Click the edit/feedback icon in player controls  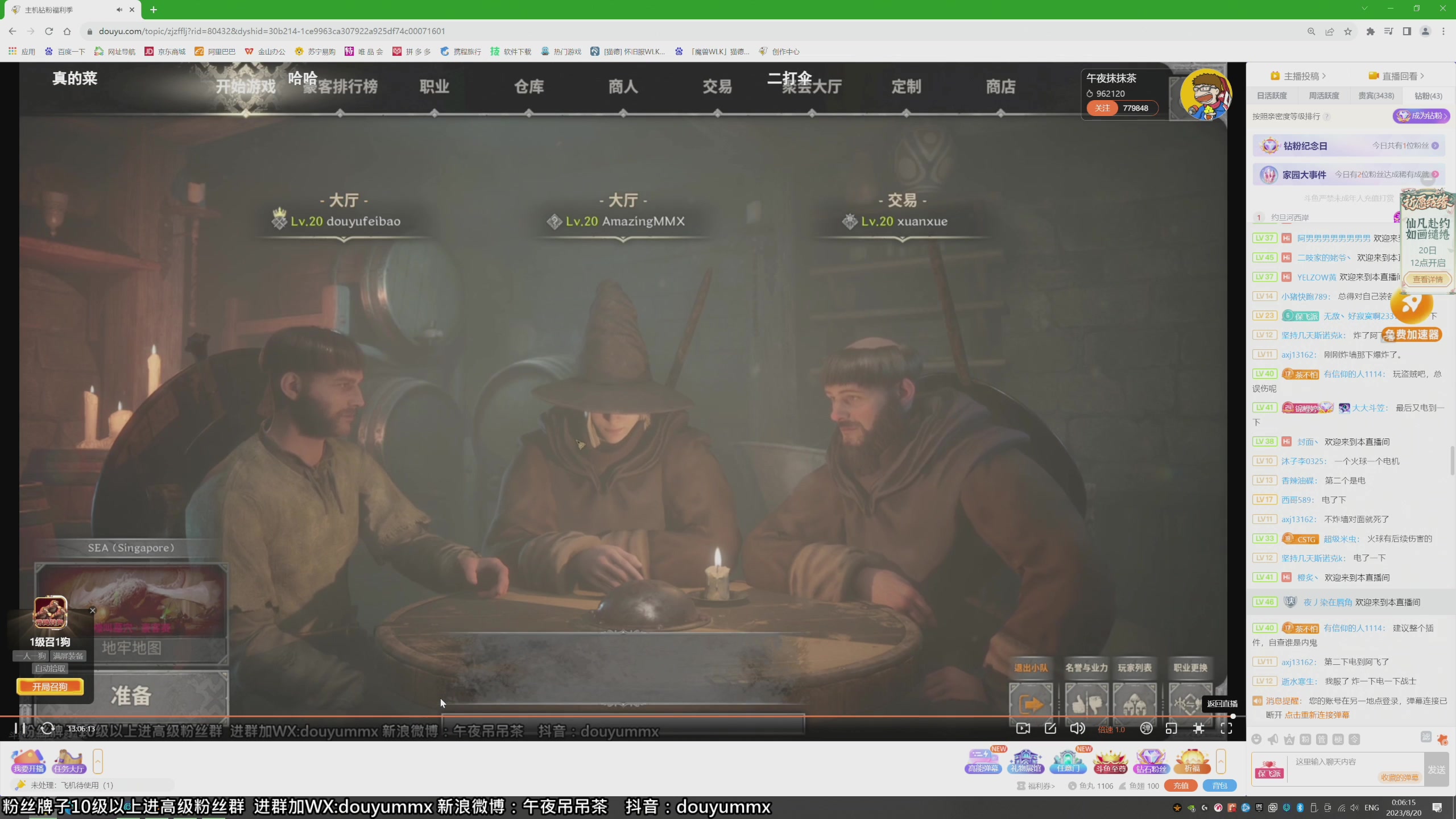click(1050, 729)
